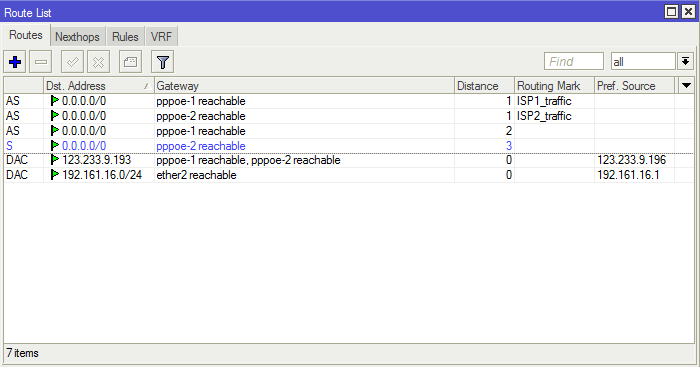Click the blue S flag of the static route
The width and height of the screenshot is (700, 367).
tap(9, 146)
